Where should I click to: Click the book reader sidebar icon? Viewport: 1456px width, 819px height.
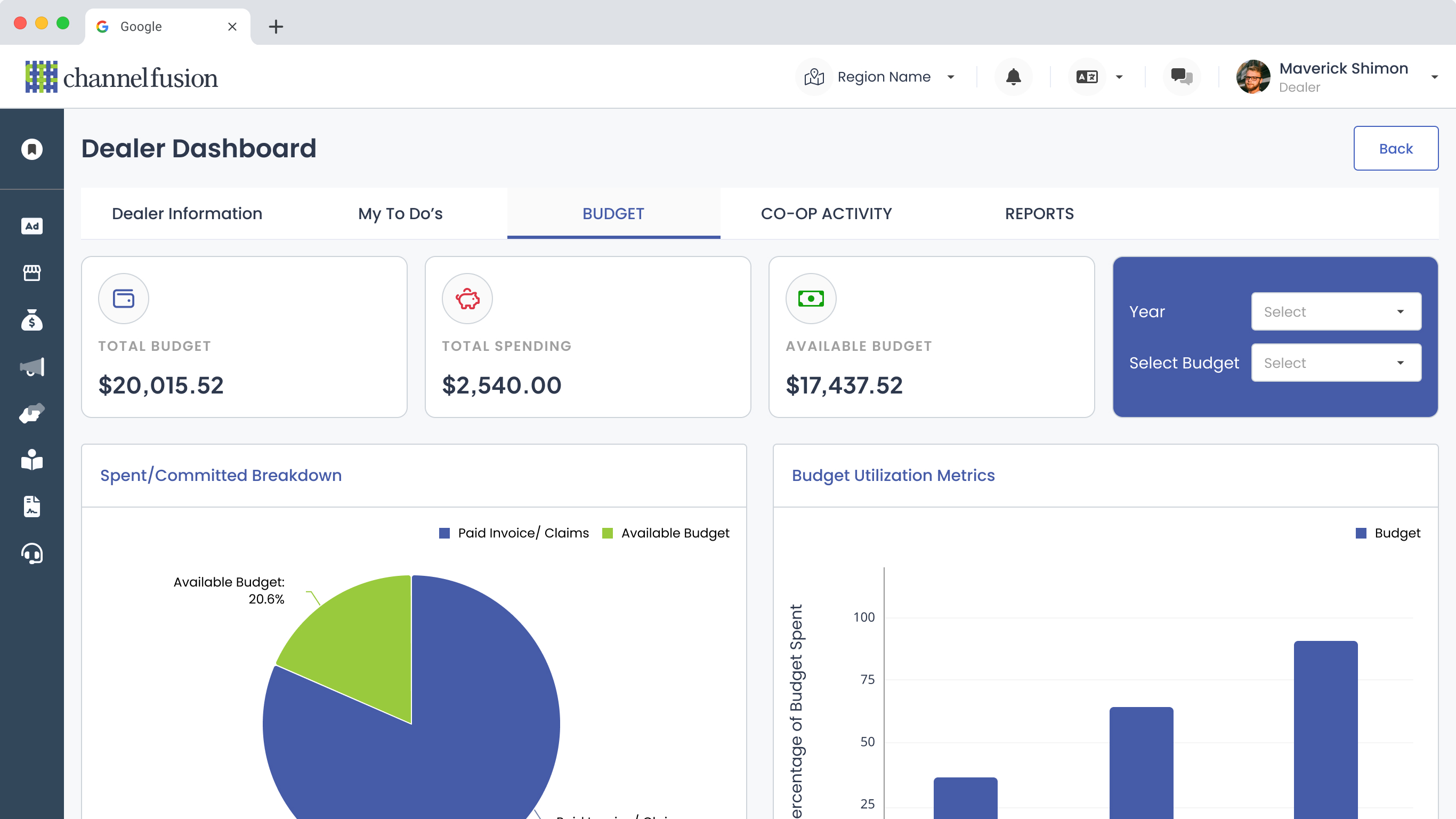pos(31,460)
